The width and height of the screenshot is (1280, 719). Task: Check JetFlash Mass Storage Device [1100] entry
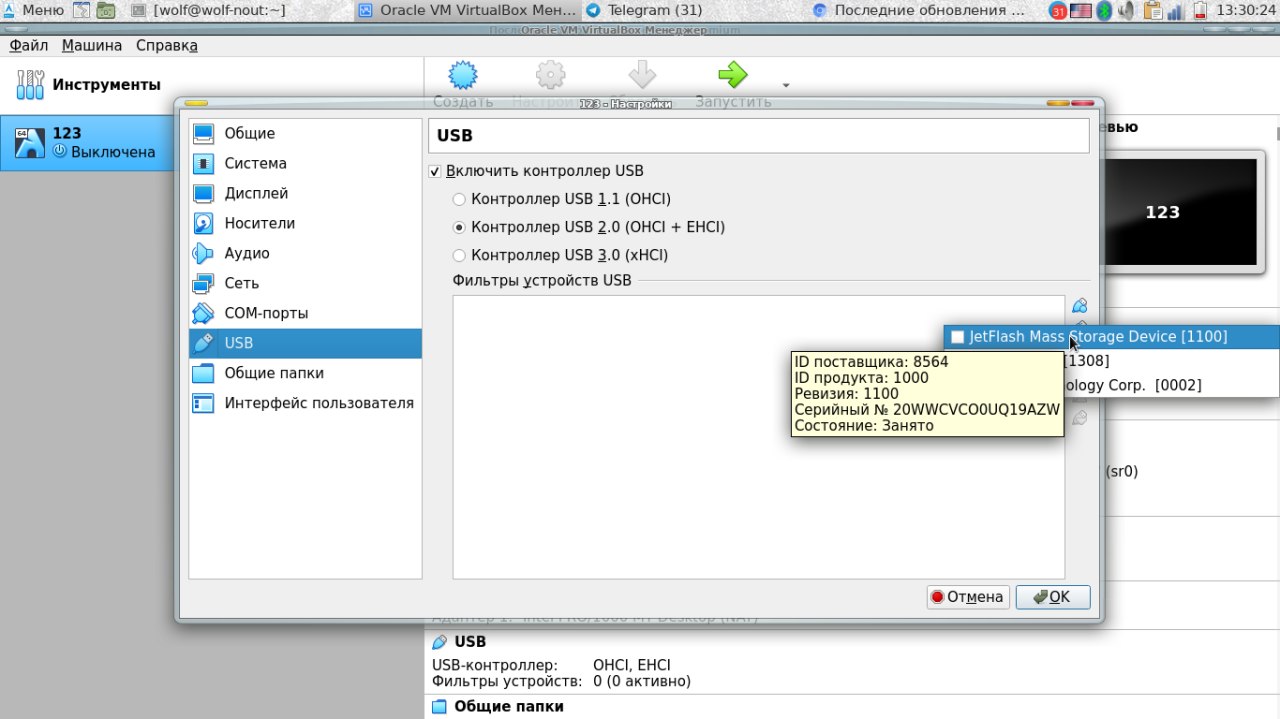tap(1111, 337)
